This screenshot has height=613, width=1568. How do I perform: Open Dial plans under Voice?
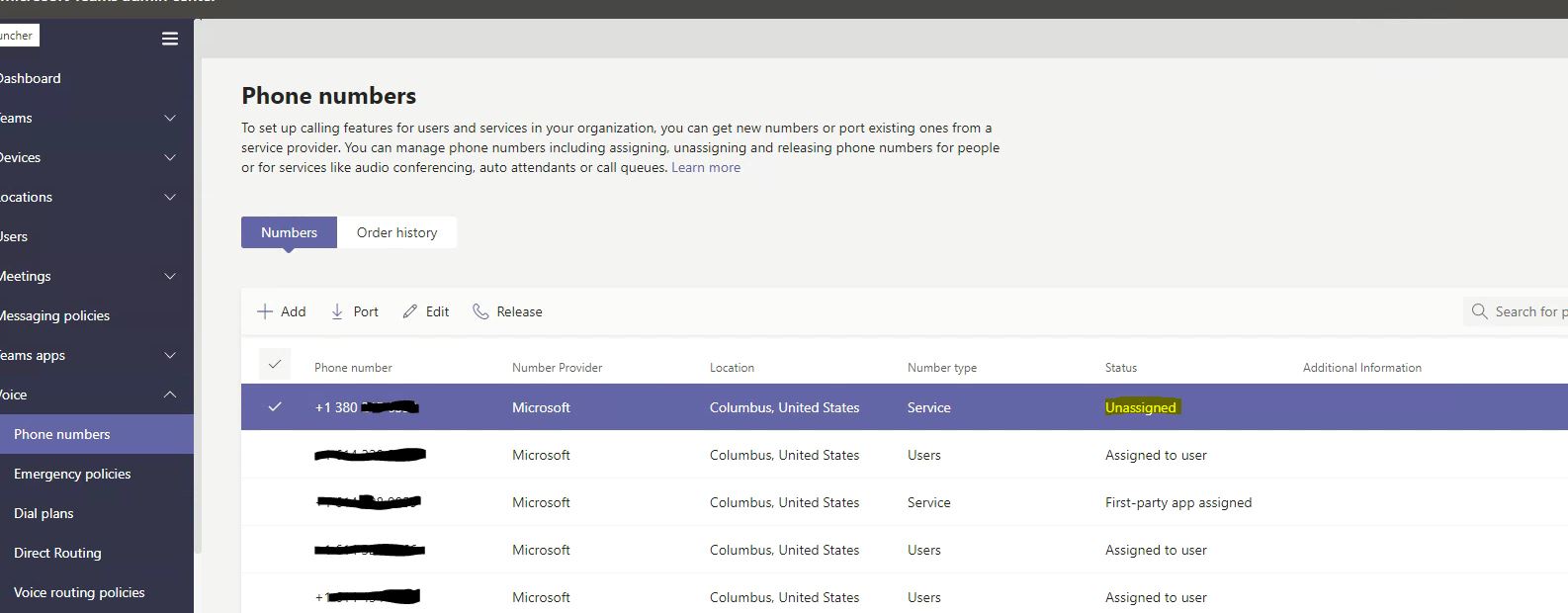(x=44, y=513)
